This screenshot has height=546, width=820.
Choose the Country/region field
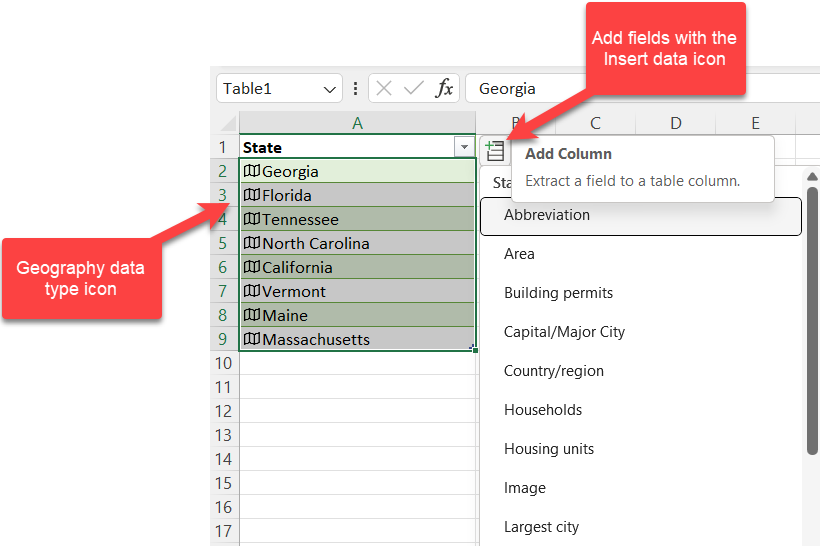click(641, 371)
